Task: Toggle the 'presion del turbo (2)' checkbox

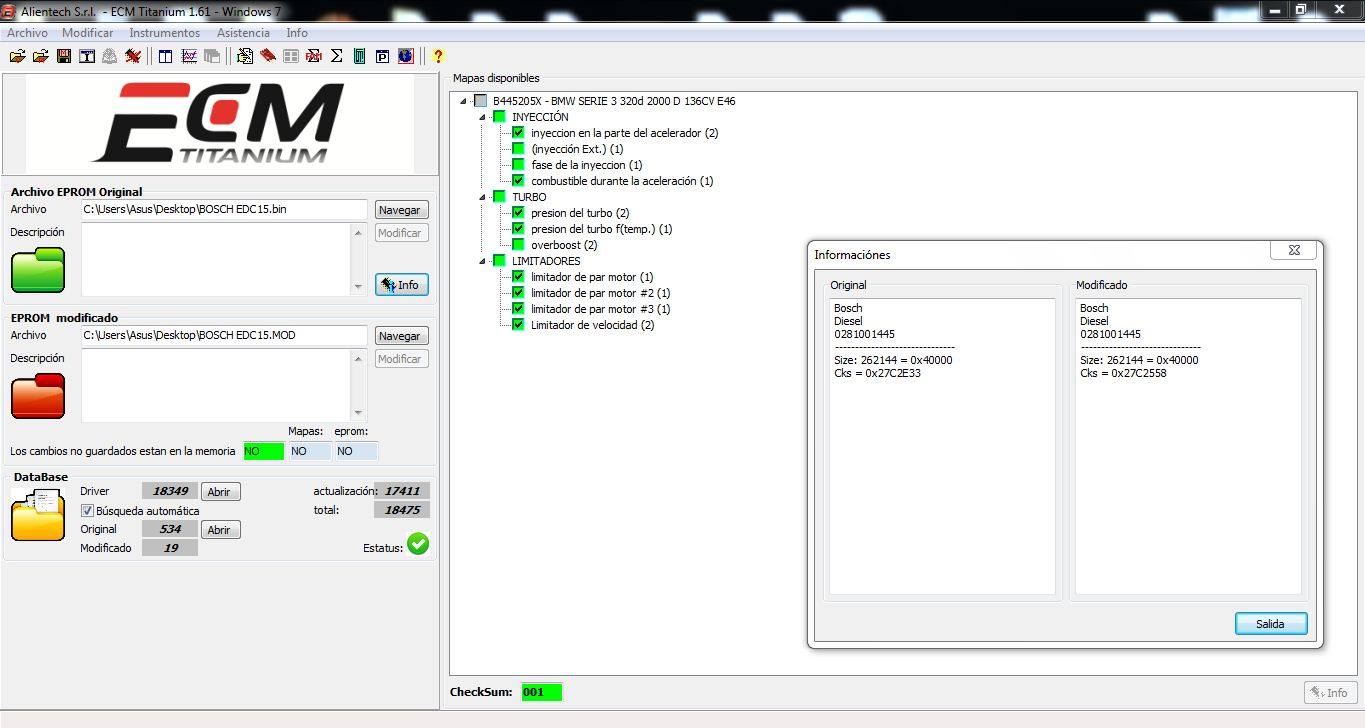Action: pyautogui.click(x=518, y=213)
